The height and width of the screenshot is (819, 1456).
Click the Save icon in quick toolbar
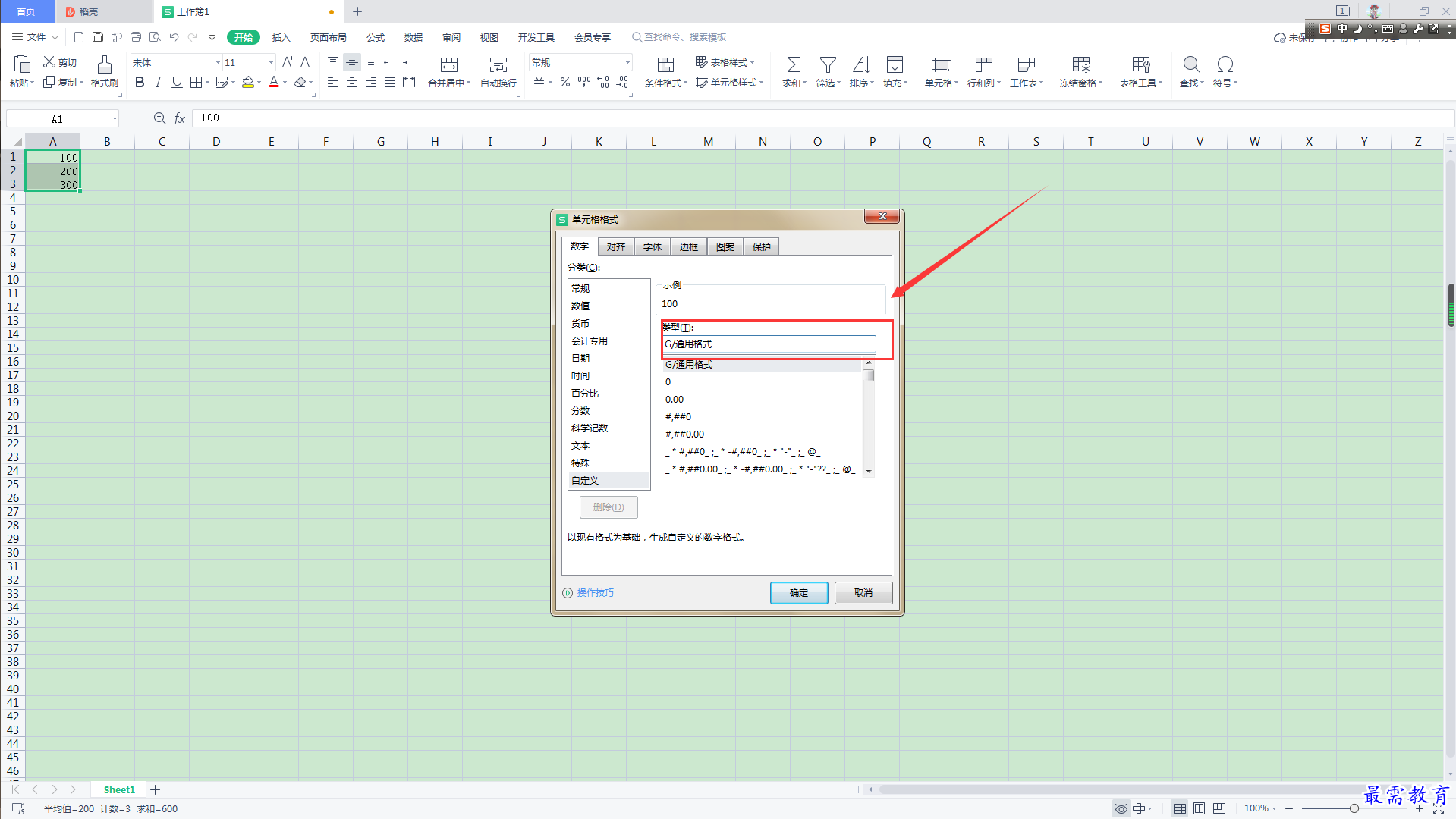pyautogui.click(x=98, y=36)
